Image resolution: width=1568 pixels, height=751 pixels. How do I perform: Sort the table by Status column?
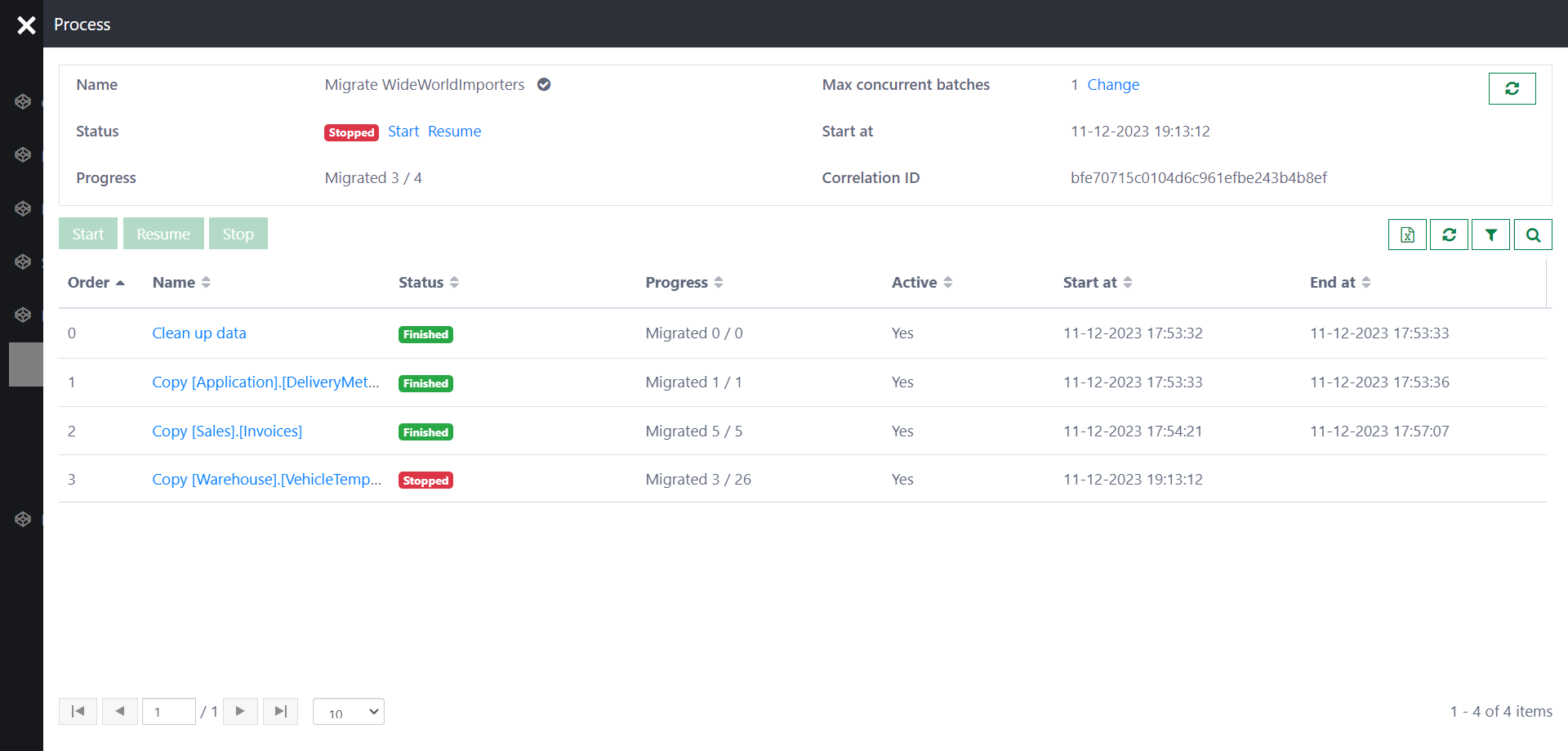coord(429,282)
